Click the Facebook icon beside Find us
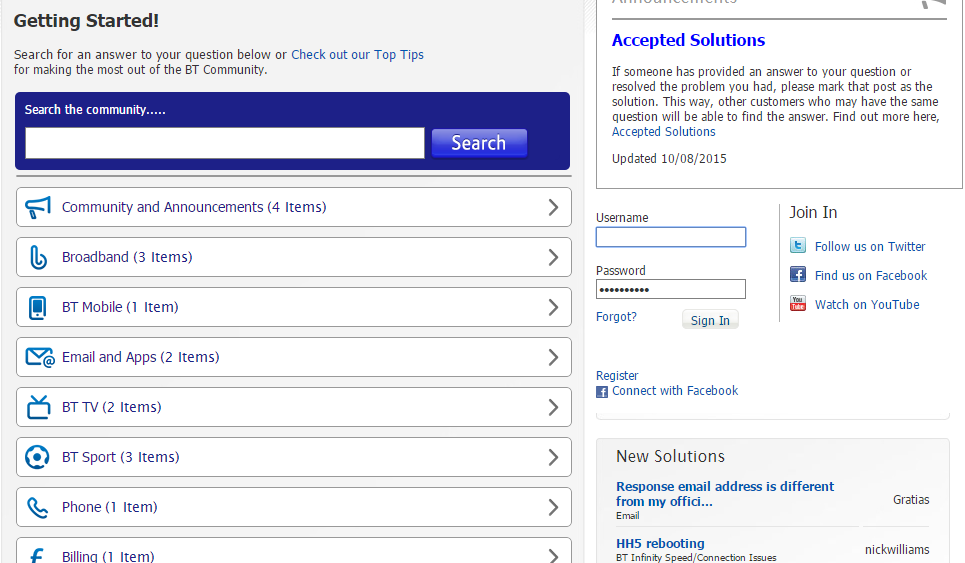 (798, 274)
